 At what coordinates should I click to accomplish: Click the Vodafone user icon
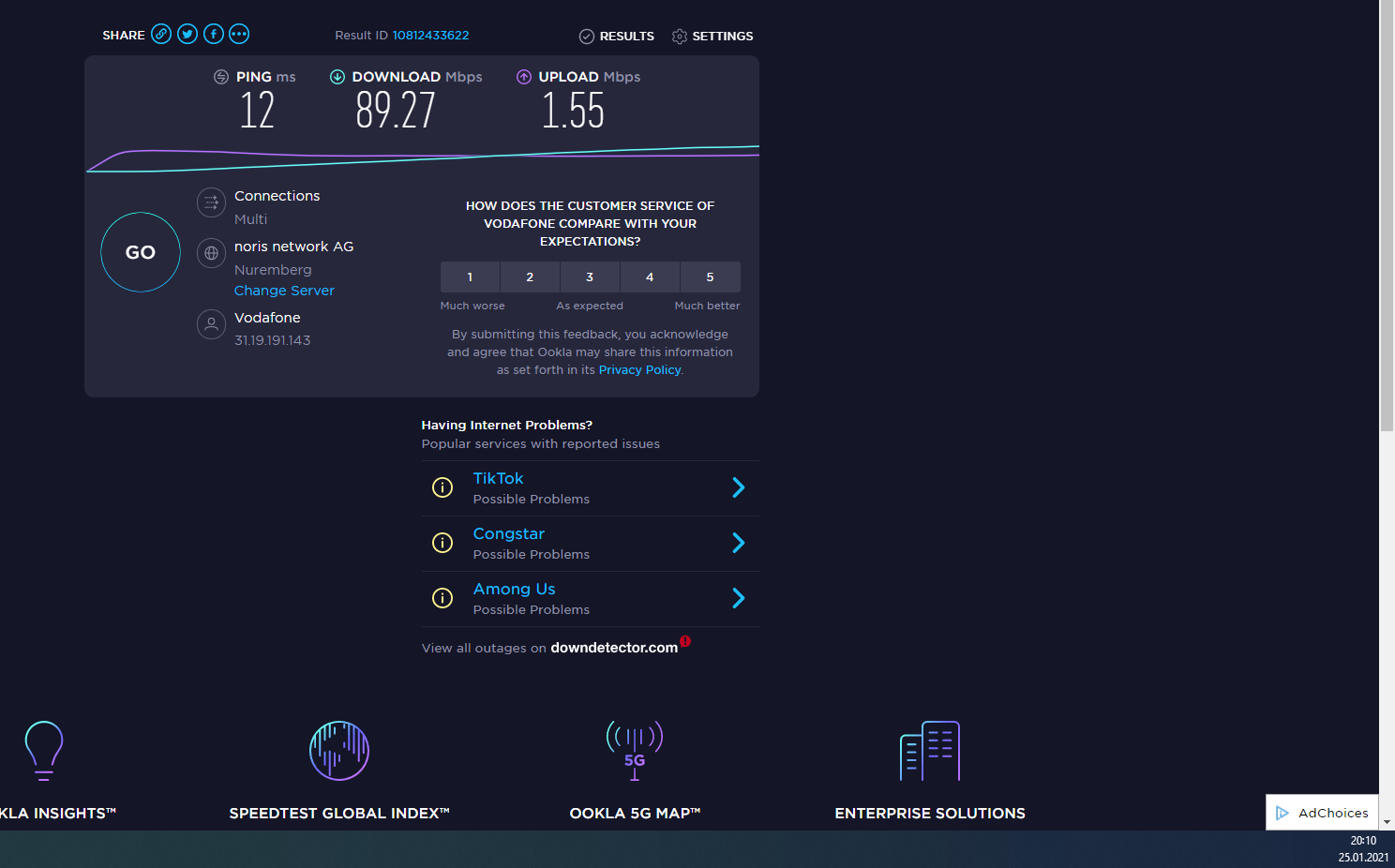point(211,324)
